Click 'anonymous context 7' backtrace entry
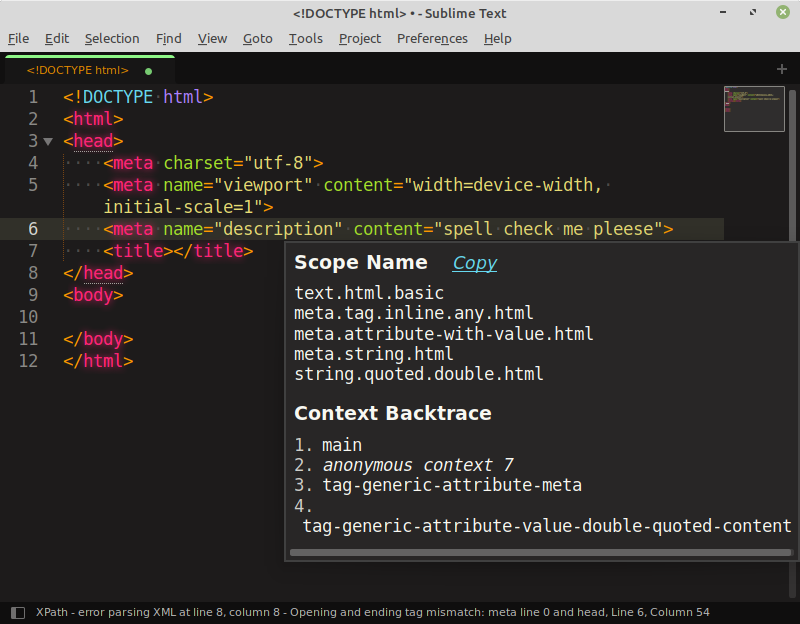800x624 pixels. [x=418, y=465]
